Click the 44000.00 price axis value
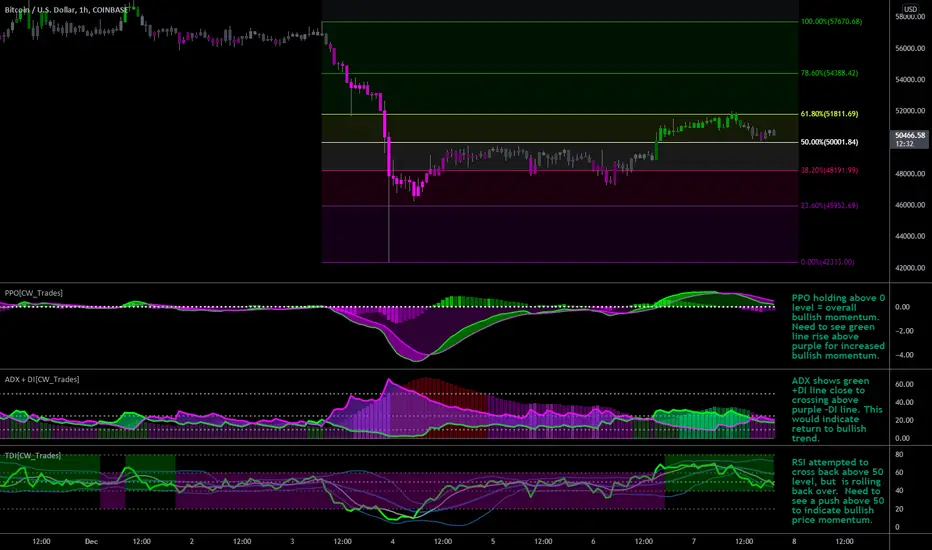The height and width of the screenshot is (550, 932). point(910,237)
